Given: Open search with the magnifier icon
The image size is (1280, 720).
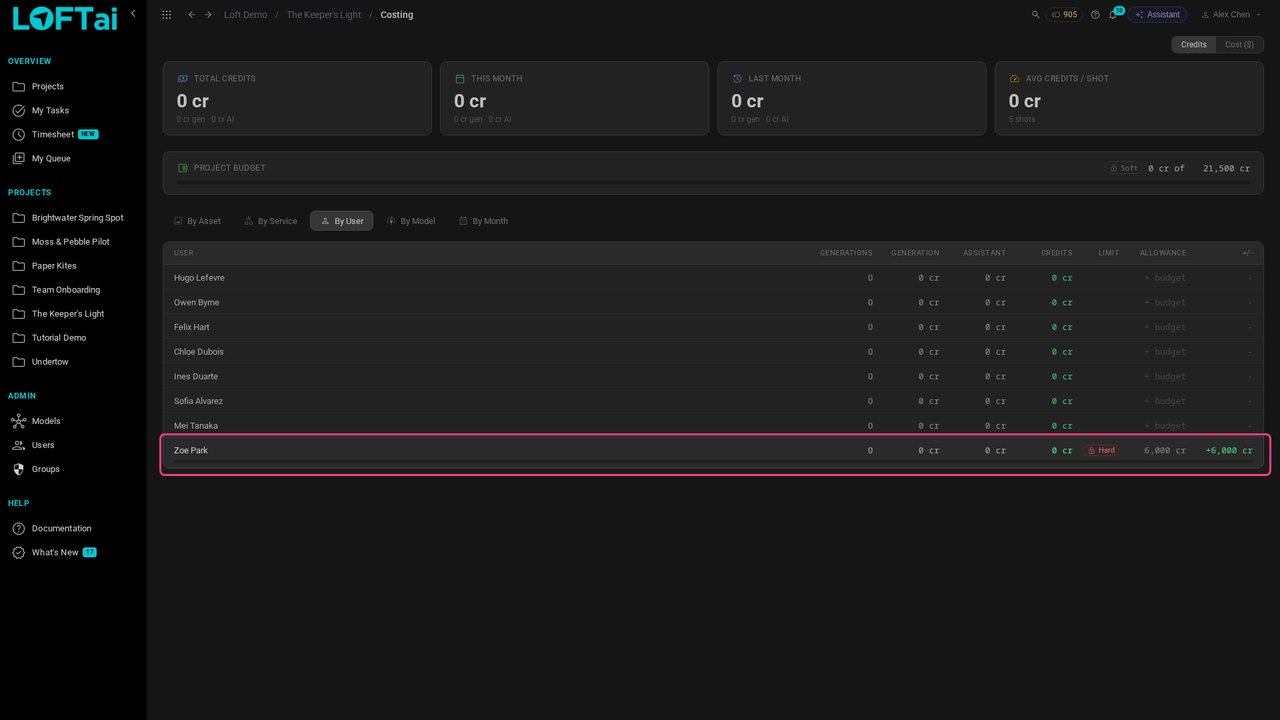Looking at the screenshot, I should tap(1036, 15).
